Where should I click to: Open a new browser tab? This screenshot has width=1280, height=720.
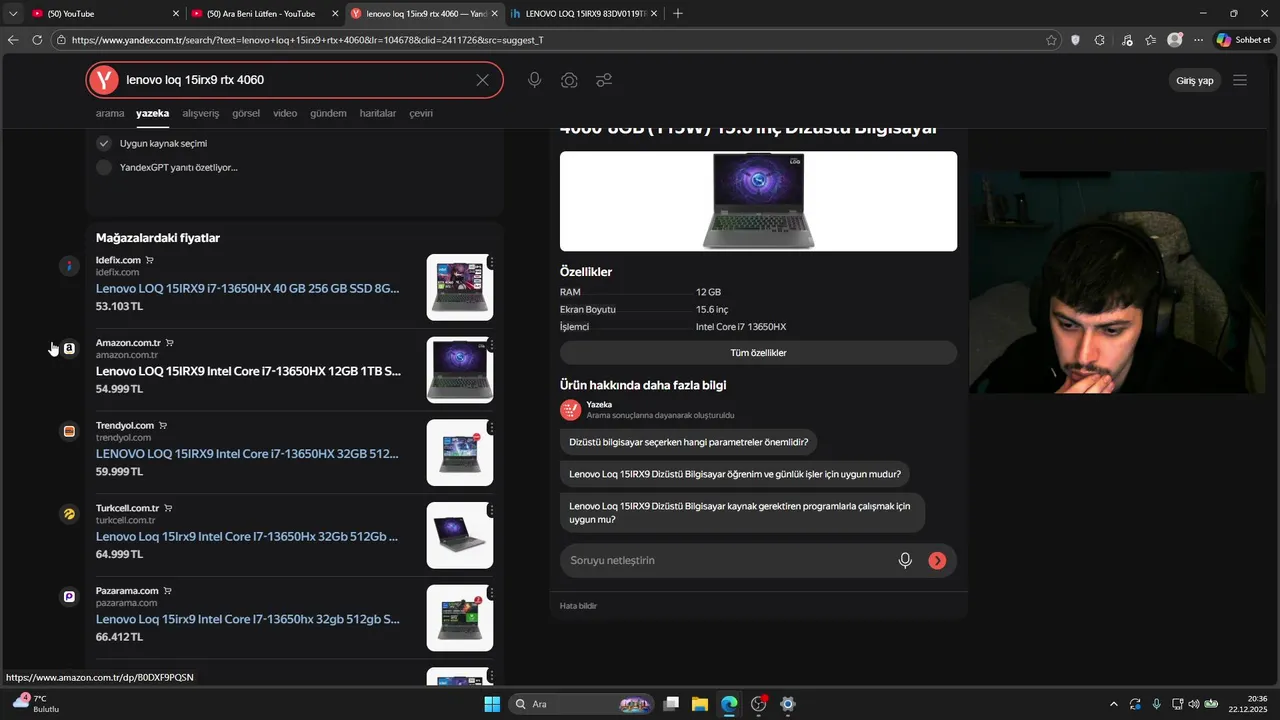(678, 13)
